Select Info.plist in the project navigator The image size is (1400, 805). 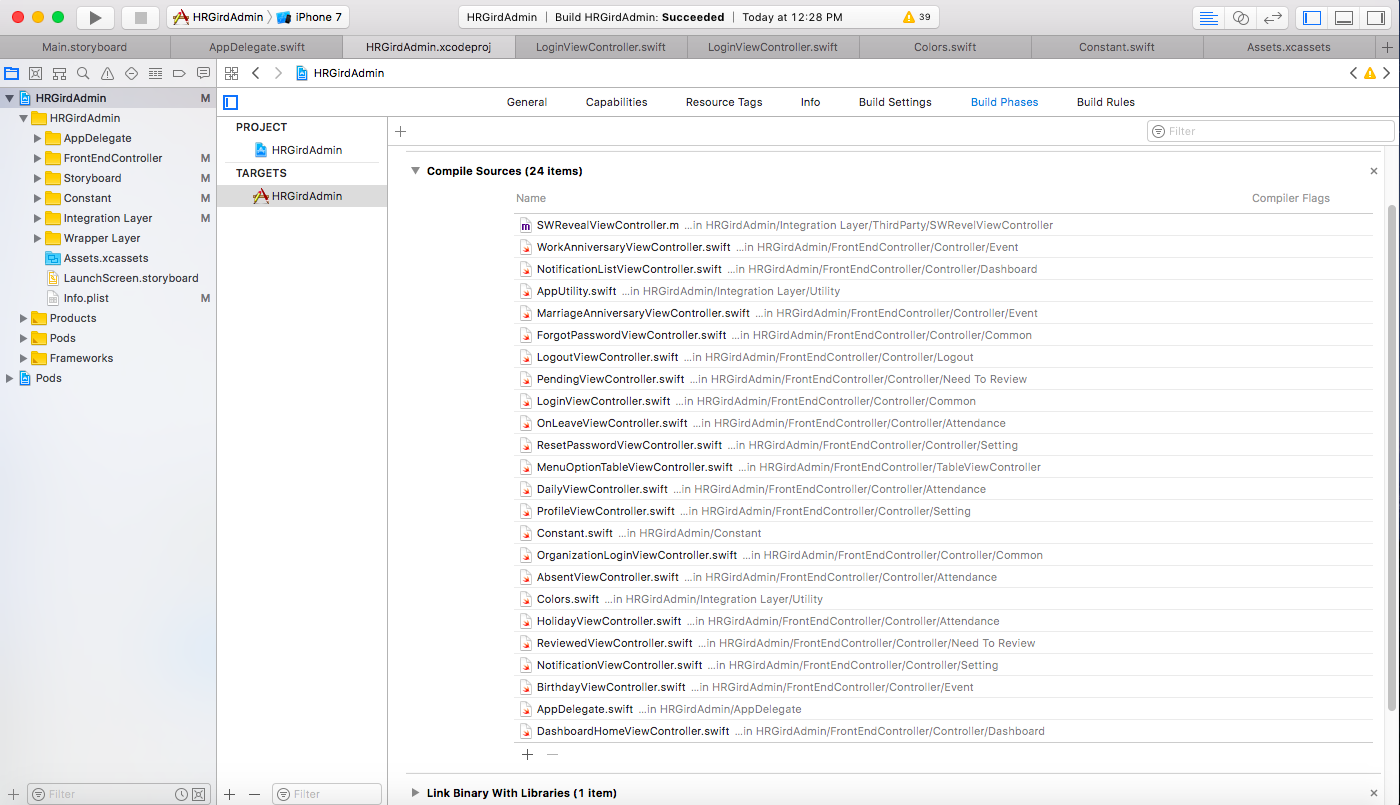coord(87,298)
